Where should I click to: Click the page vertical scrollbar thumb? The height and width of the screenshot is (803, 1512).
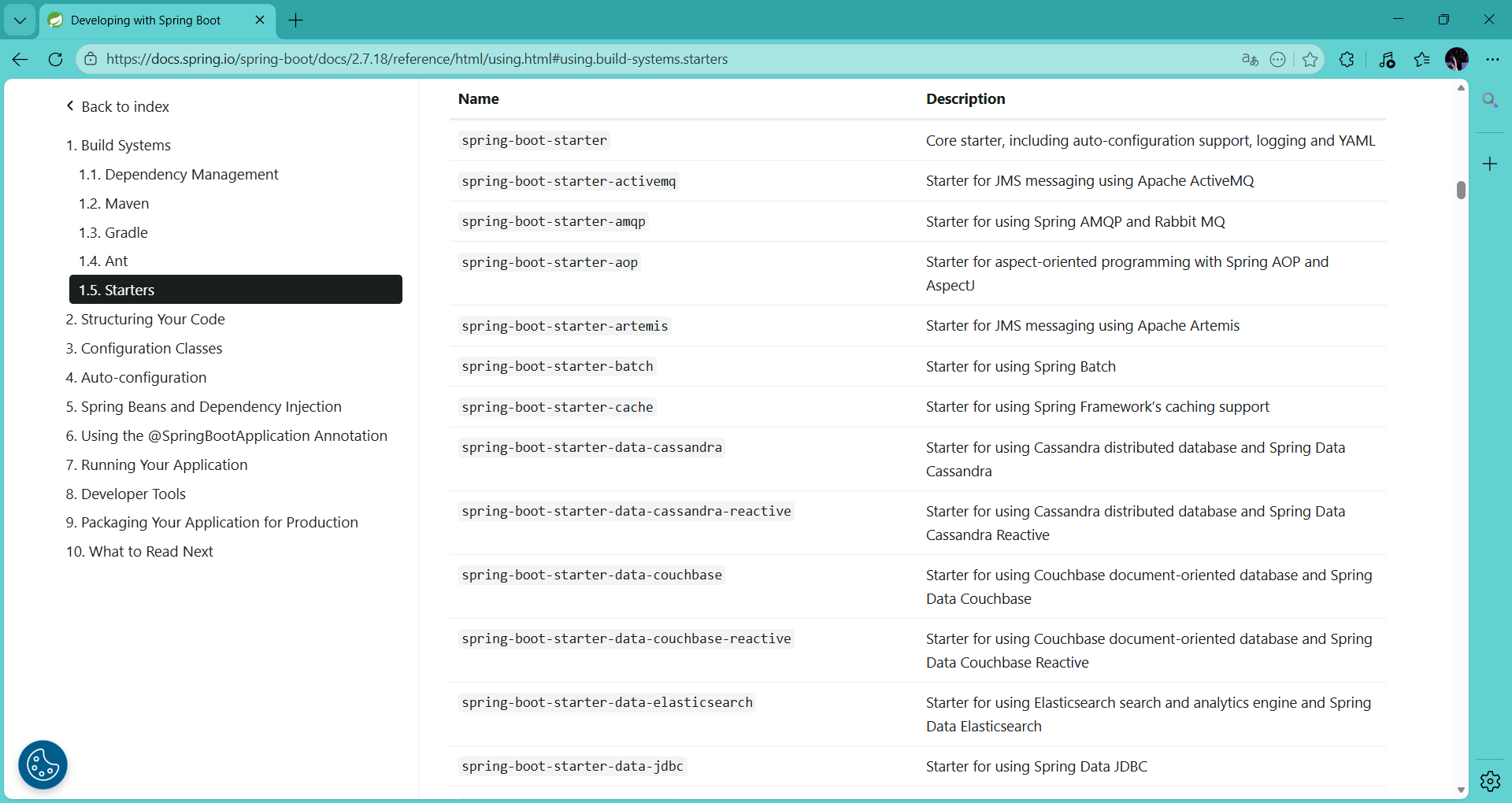pos(1461,190)
